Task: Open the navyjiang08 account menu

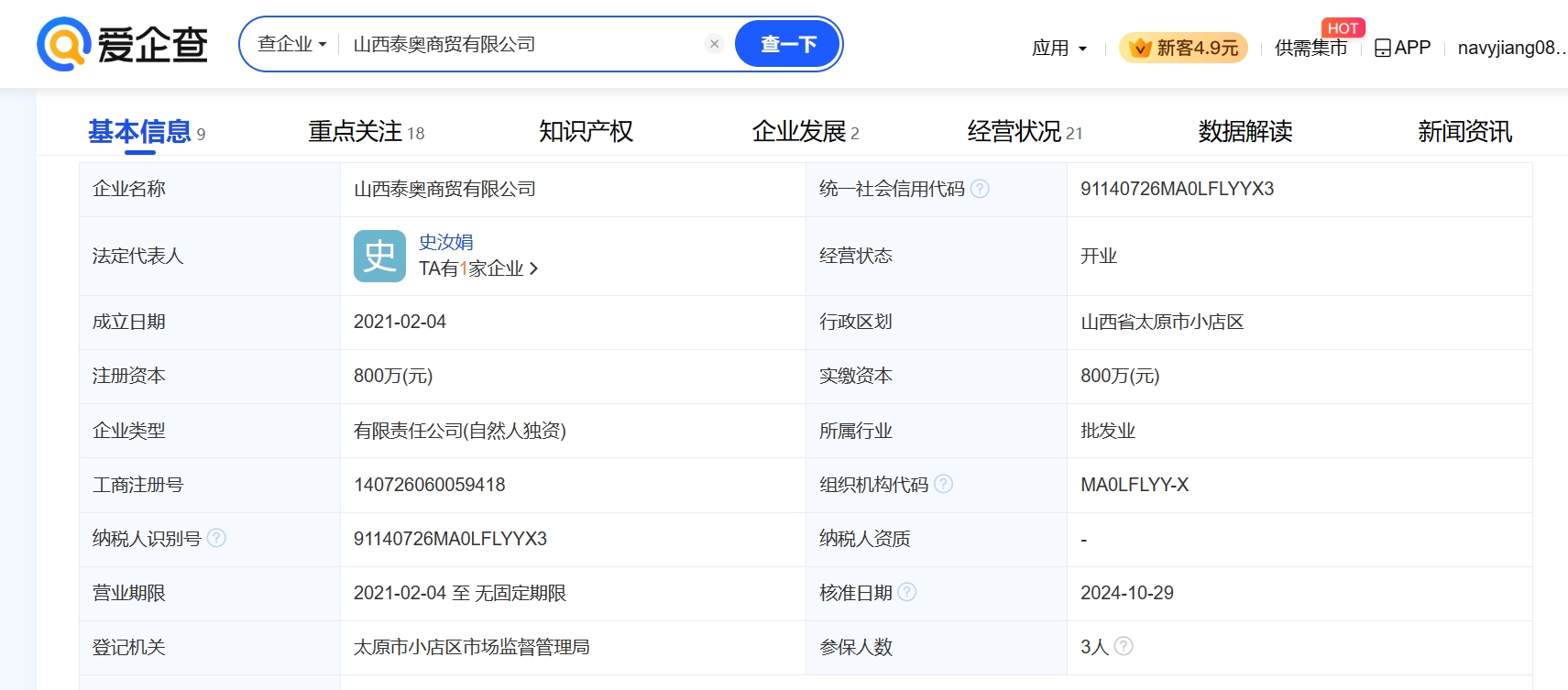Action: click(x=1512, y=48)
